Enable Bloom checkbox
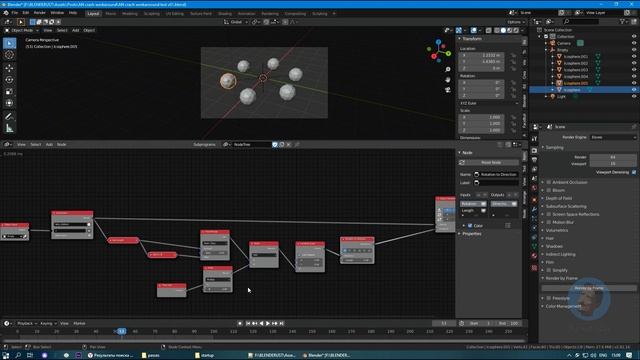Screen dimensions: 640x360 tap(549, 190)
